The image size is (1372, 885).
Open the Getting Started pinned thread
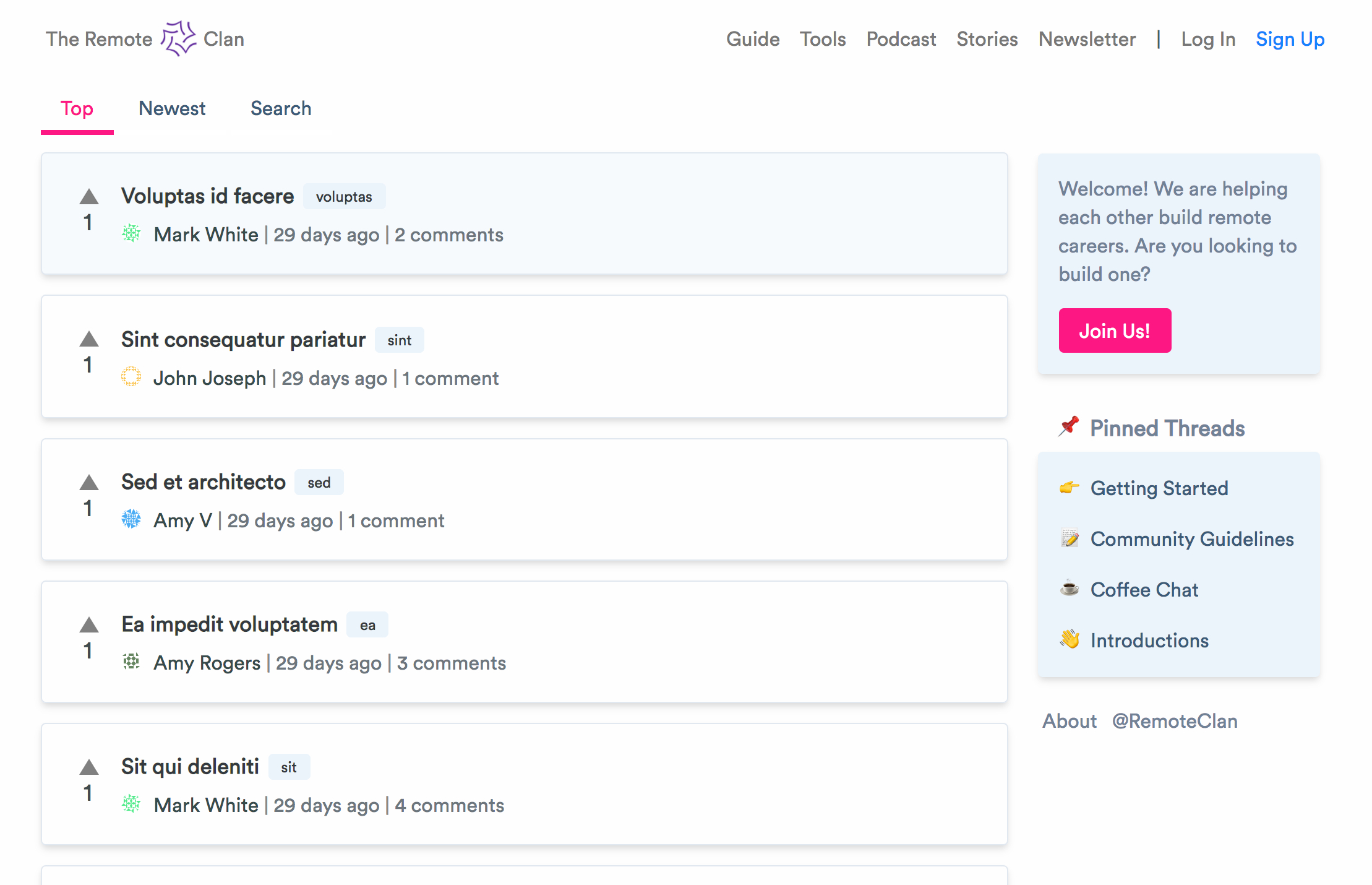1159,488
